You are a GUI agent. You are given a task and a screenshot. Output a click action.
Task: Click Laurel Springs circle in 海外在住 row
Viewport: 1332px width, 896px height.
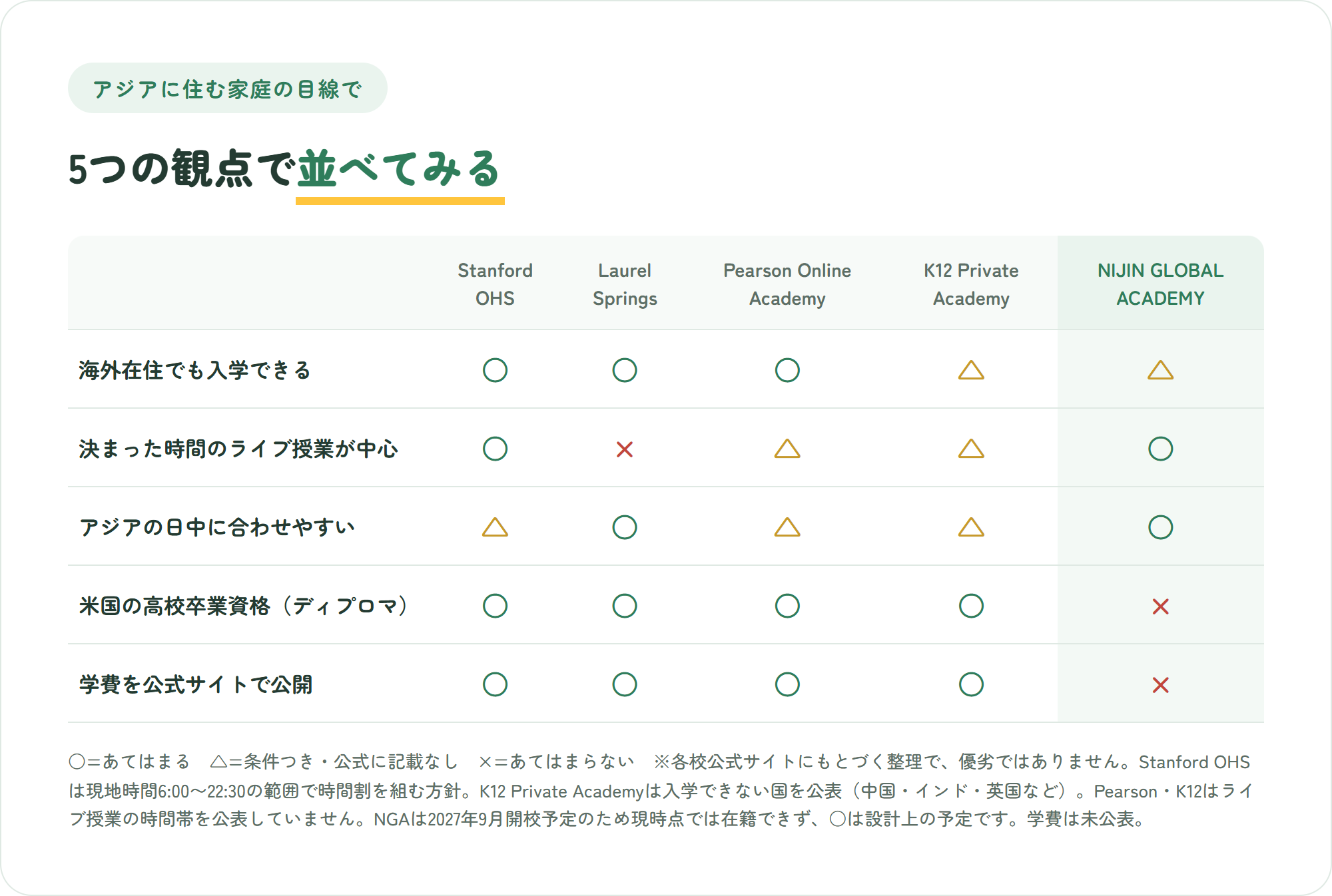[625, 370]
